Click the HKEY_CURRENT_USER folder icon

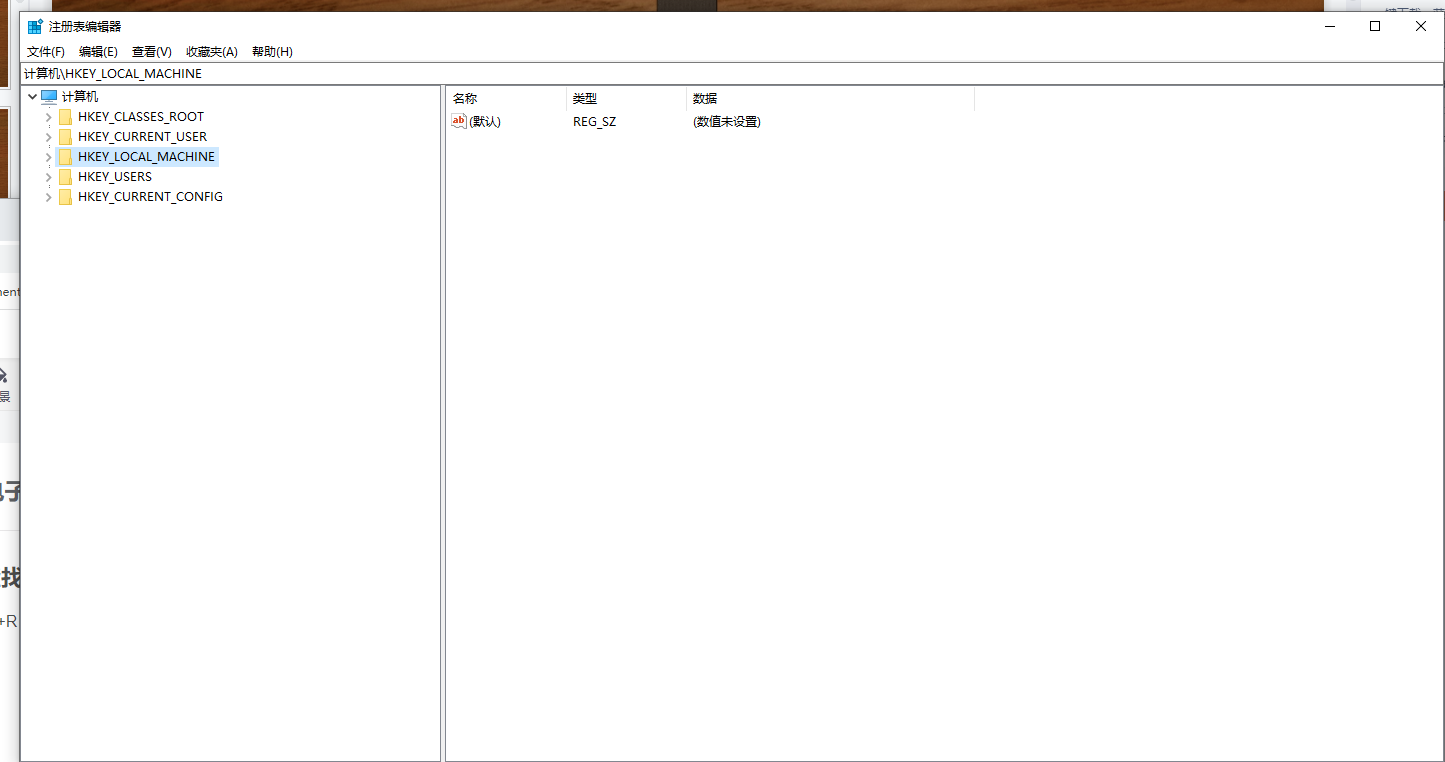pos(66,137)
